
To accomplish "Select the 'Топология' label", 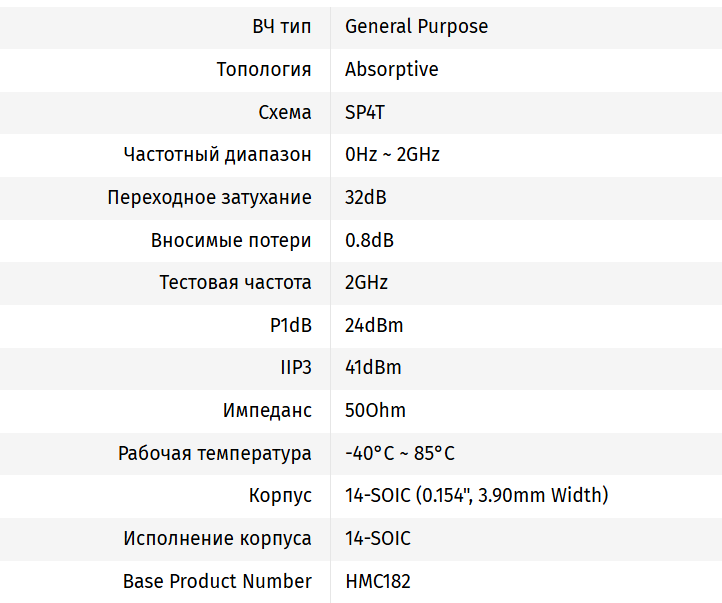I will point(264,70).
